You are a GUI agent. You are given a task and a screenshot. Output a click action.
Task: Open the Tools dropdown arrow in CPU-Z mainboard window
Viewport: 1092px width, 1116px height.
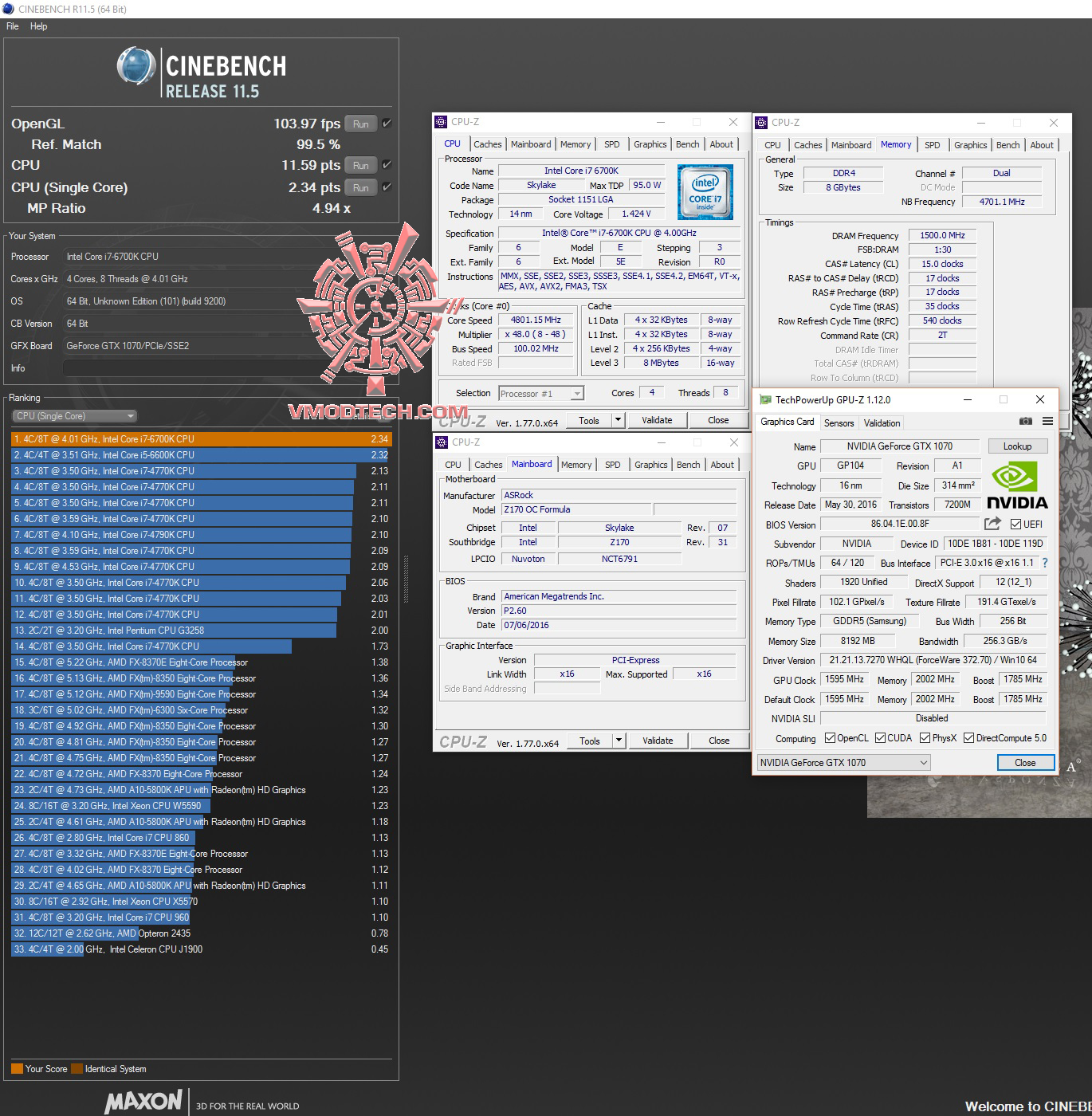(x=618, y=741)
